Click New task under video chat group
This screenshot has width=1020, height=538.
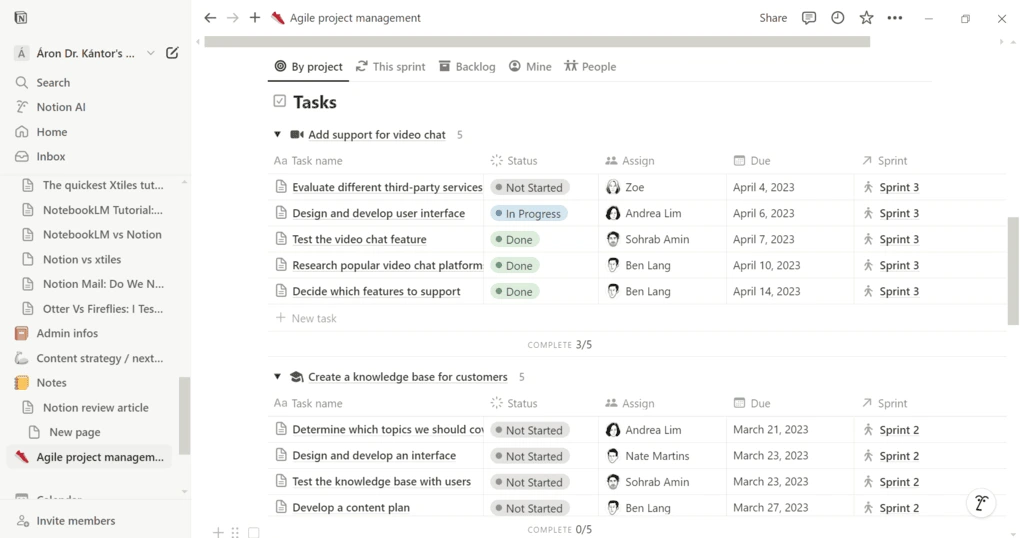306,318
